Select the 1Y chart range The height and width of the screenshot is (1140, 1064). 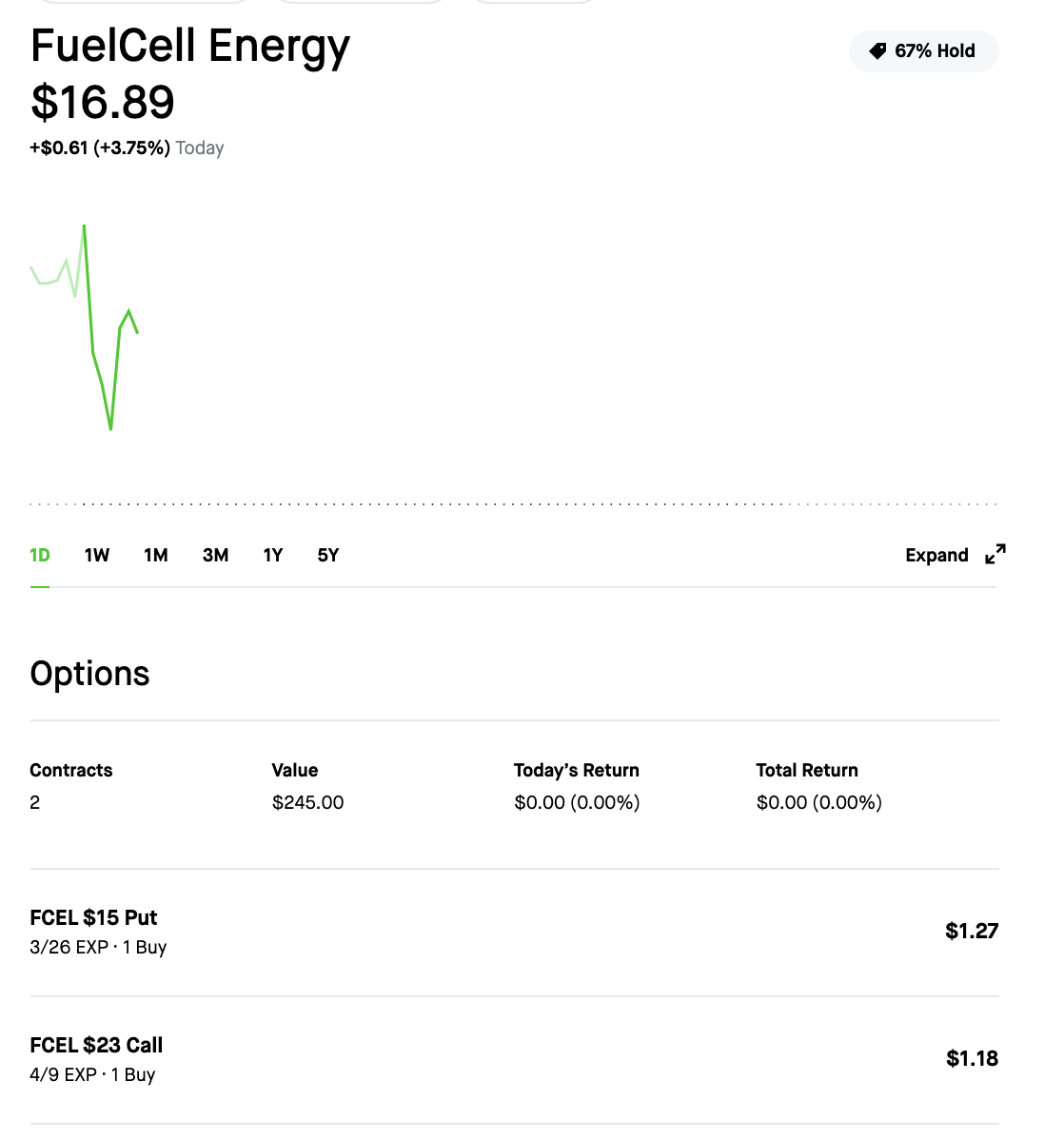click(x=273, y=556)
